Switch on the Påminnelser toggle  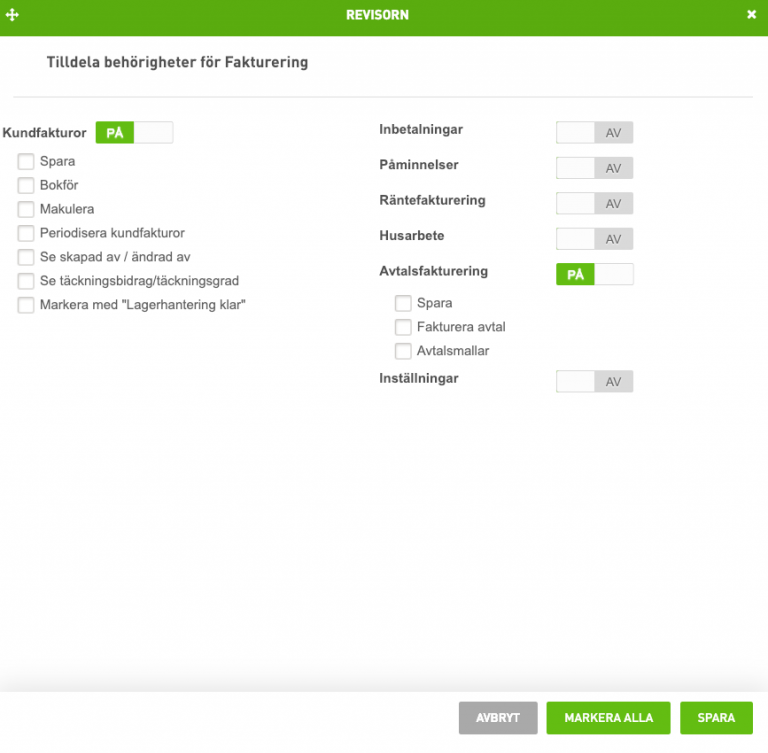click(x=594, y=168)
